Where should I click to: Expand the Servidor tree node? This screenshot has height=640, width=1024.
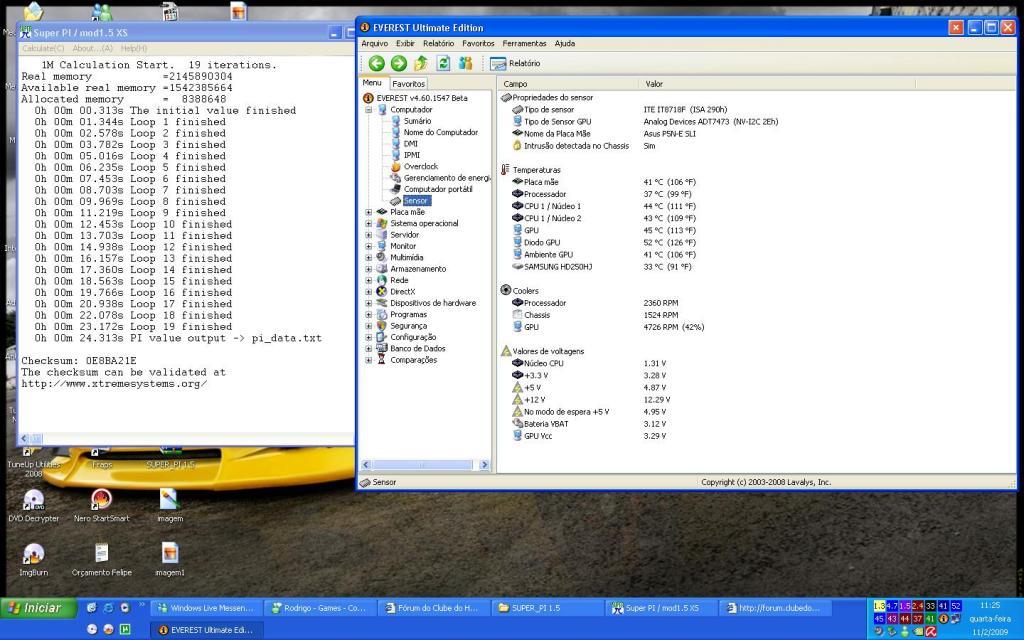(368, 235)
